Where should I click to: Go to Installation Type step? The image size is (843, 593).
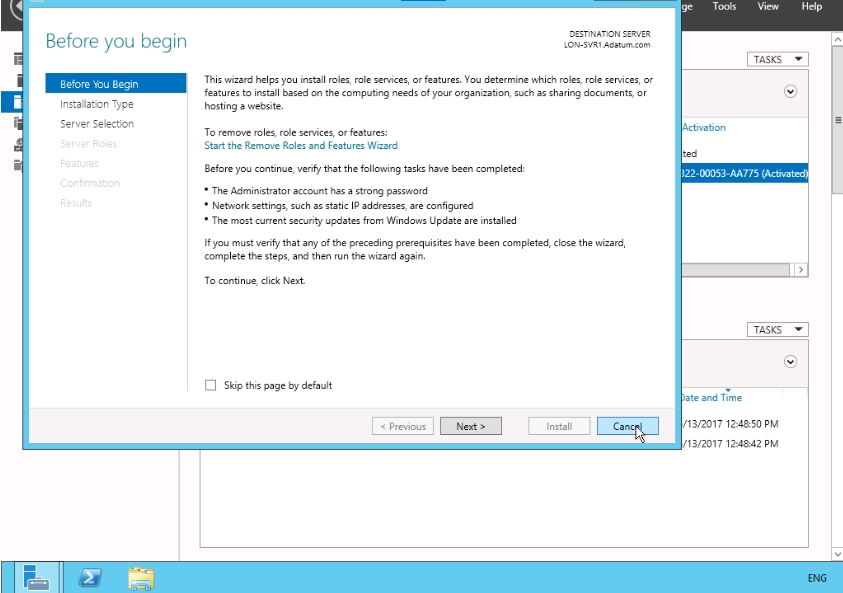click(x=96, y=104)
